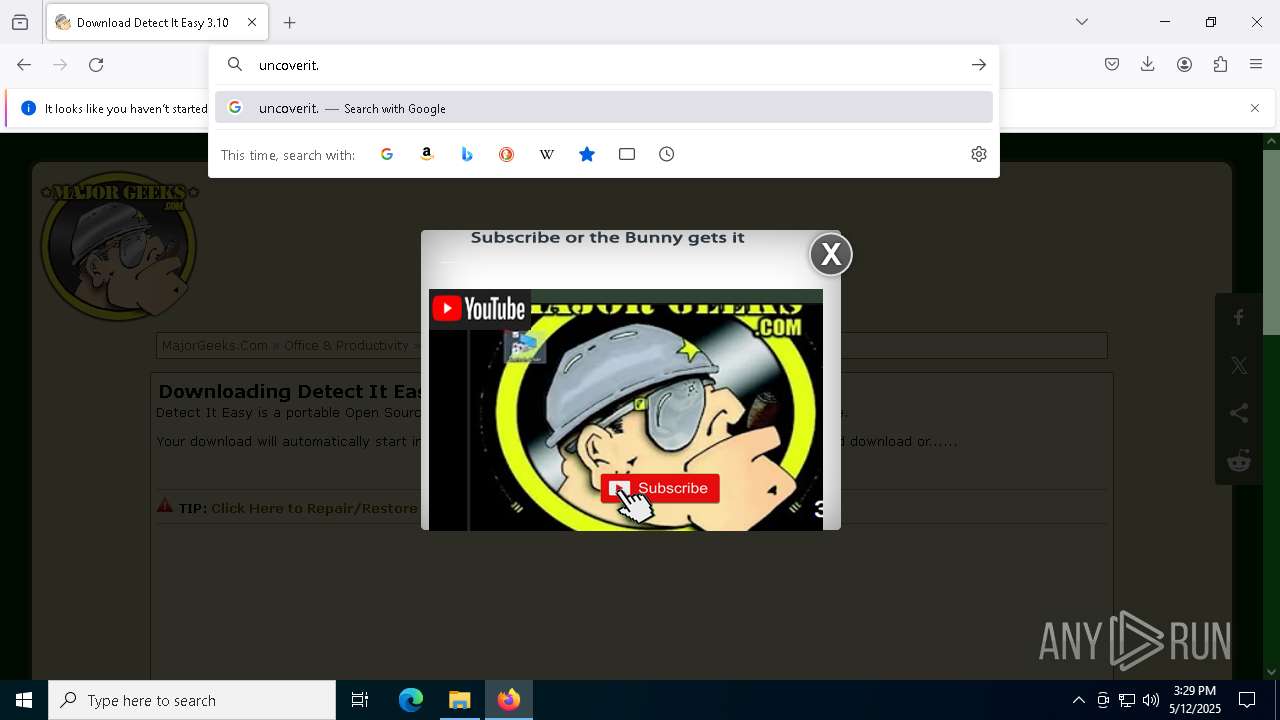Show hidden system tray icons
This screenshot has width=1280, height=720.
click(1079, 700)
